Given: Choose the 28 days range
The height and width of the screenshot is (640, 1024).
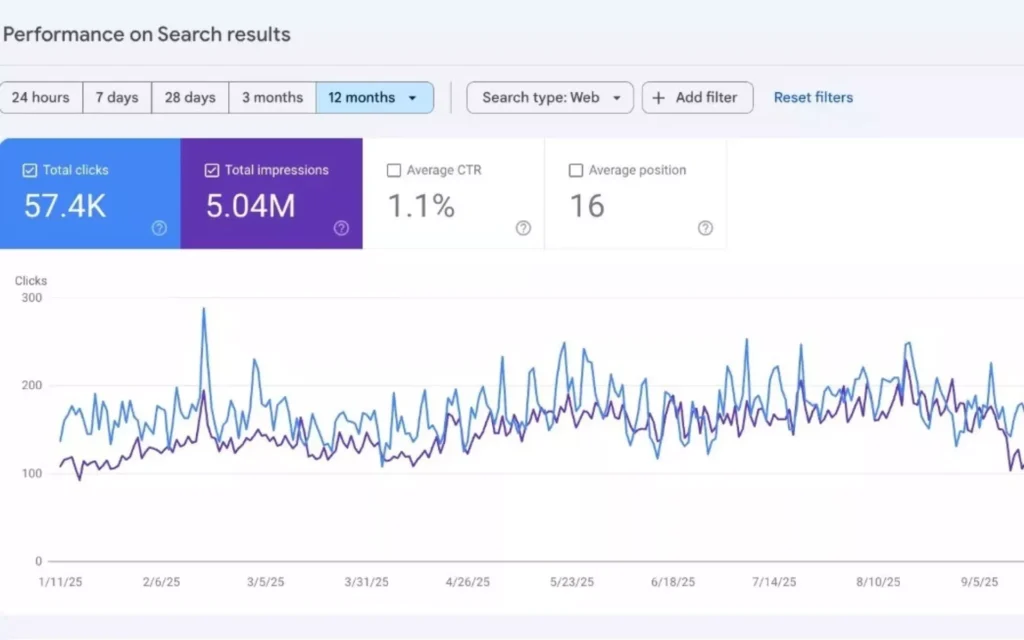Looking at the screenshot, I should [190, 98].
